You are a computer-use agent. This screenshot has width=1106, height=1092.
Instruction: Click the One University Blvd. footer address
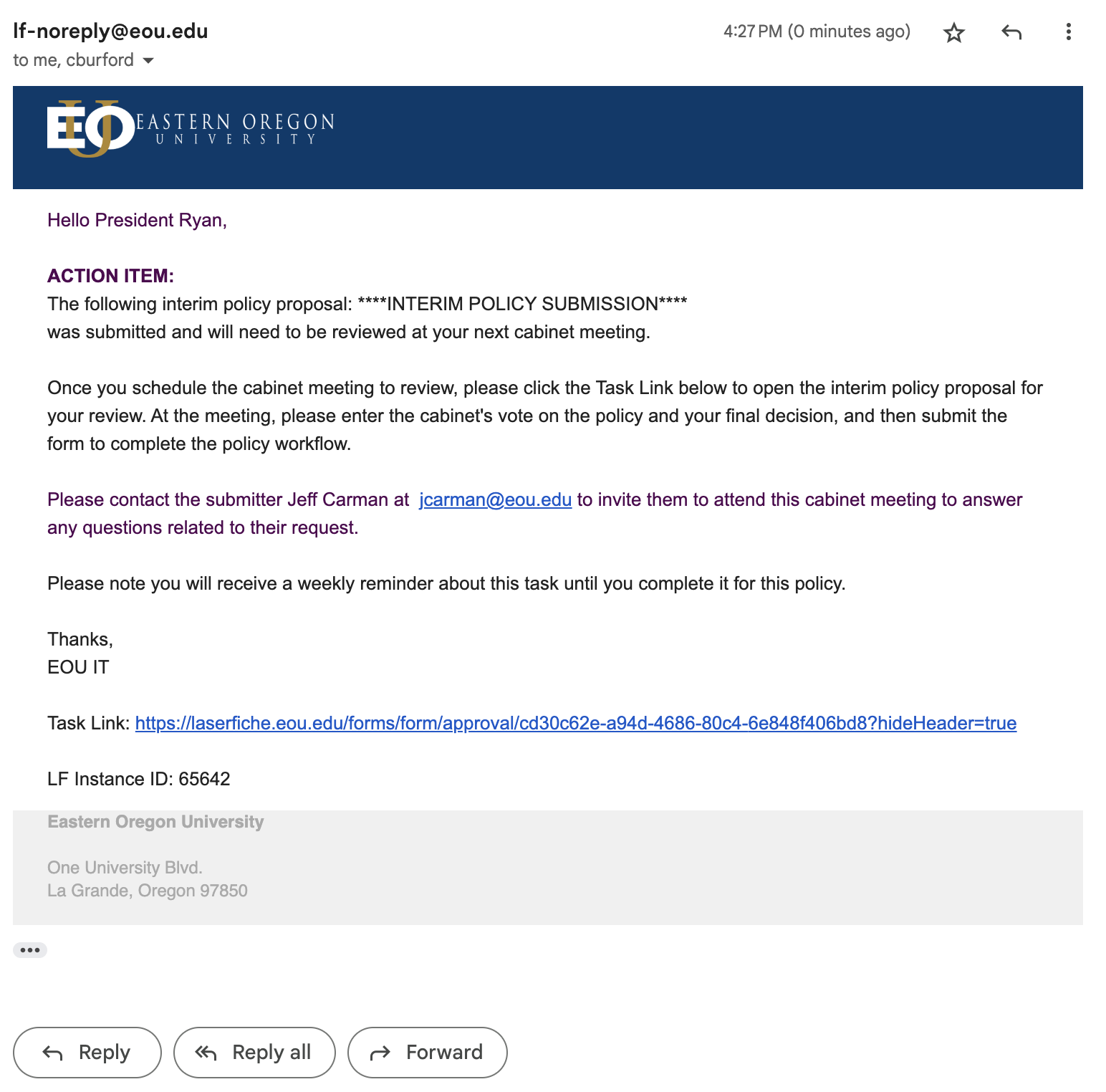125,868
